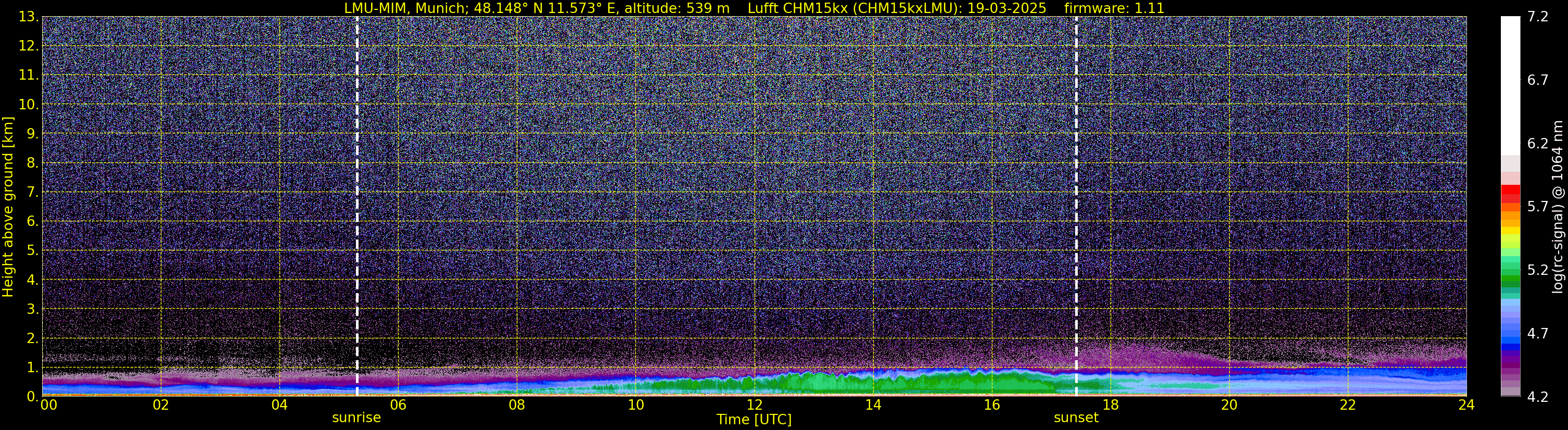Click the '8.' height axis tick label
The width and height of the screenshot is (1568, 430).
point(32,163)
